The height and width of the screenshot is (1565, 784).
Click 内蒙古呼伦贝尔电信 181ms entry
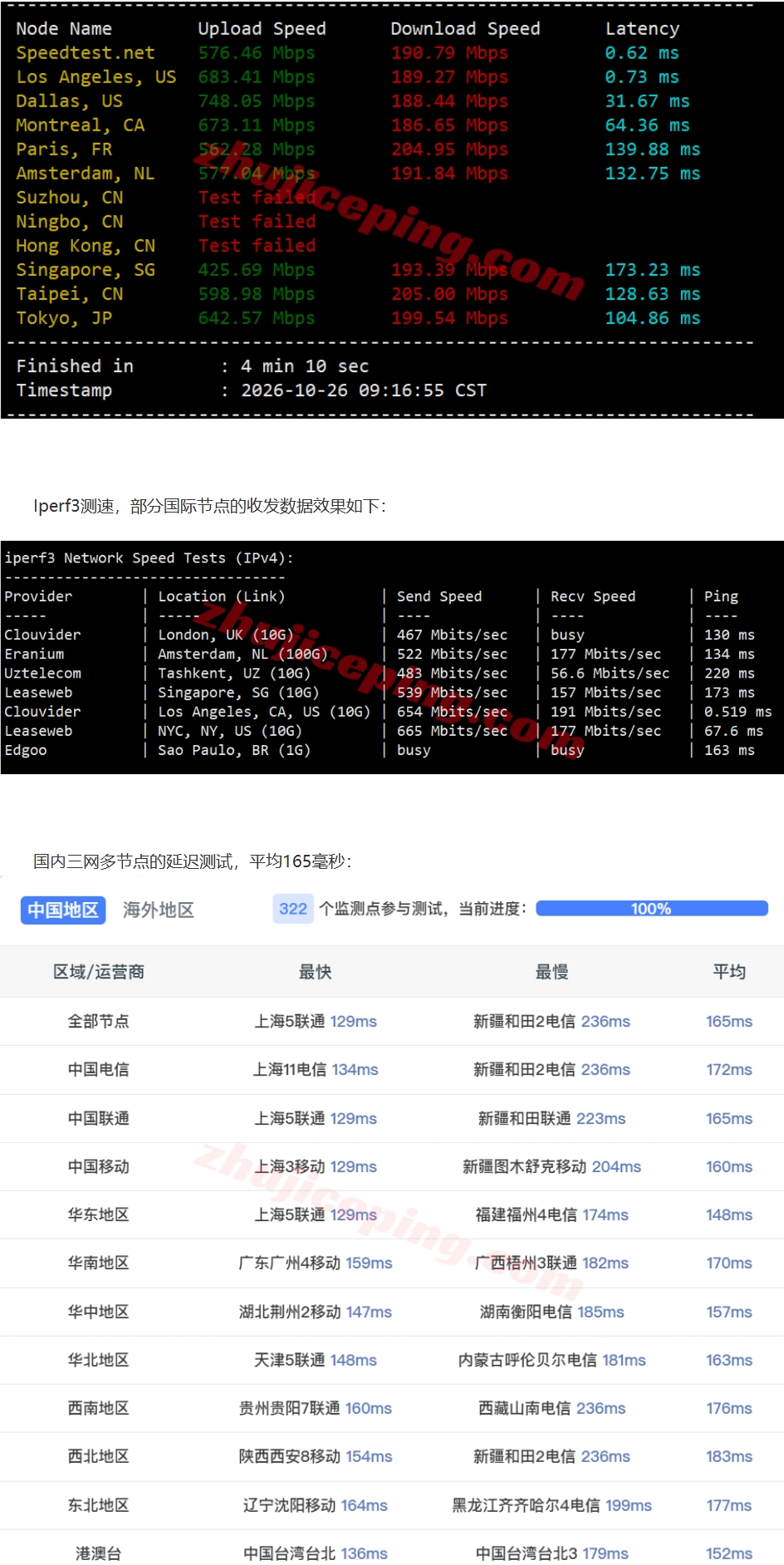551,1360
